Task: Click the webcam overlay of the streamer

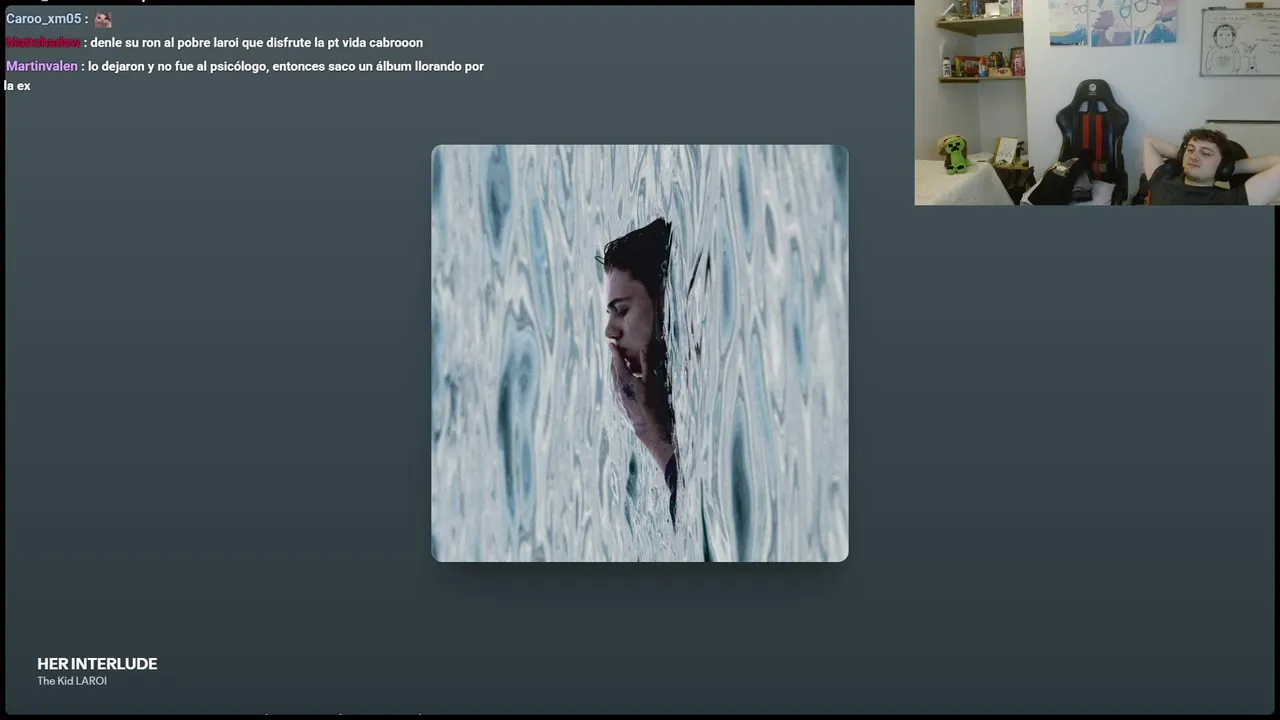Action: pyautogui.click(x=1097, y=102)
